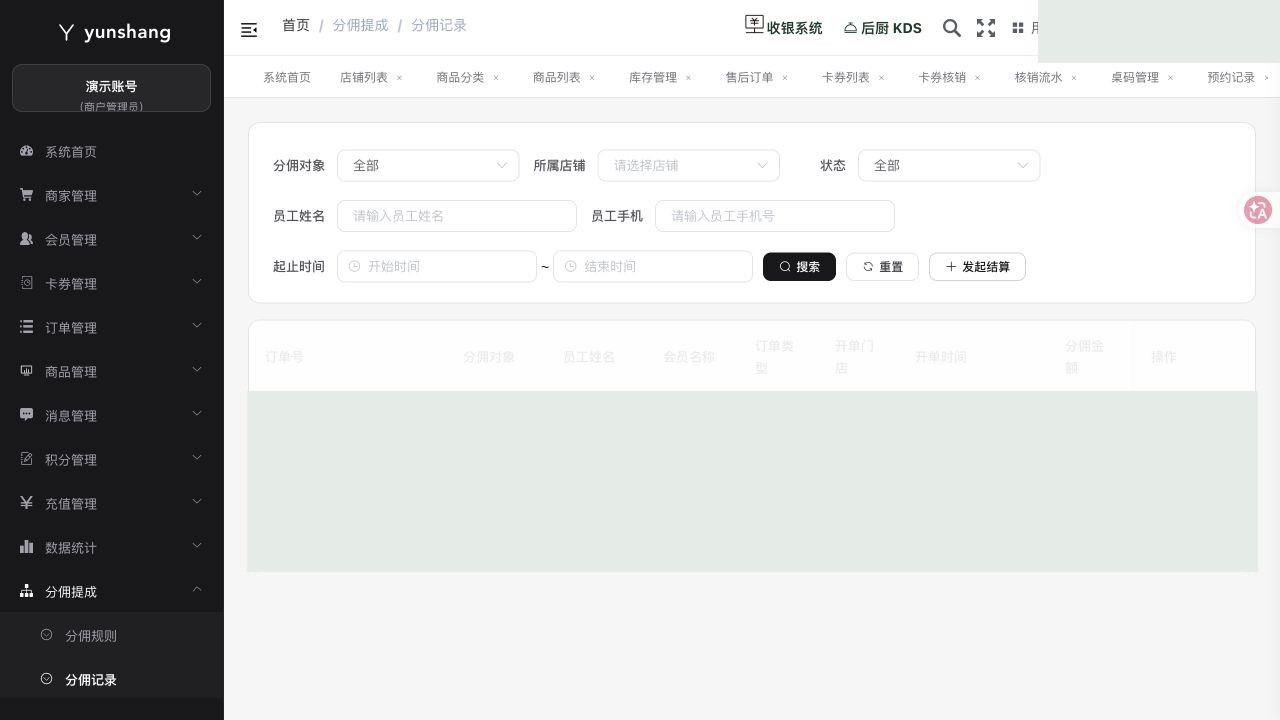1280x720 pixels.
Task: Expand the 订单管理 sidebar menu
Action: click(111, 327)
